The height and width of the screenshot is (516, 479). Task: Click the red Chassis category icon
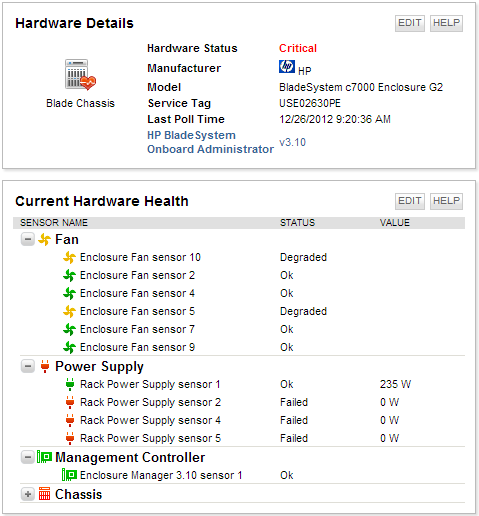[44, 494]
